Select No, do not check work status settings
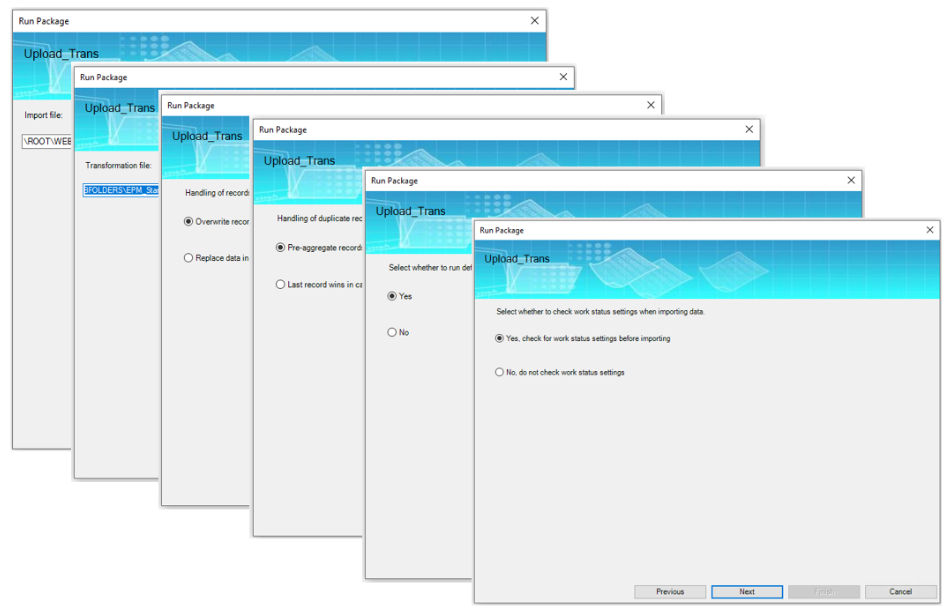This screenshot has width=949, height=616. click(499, 372)
